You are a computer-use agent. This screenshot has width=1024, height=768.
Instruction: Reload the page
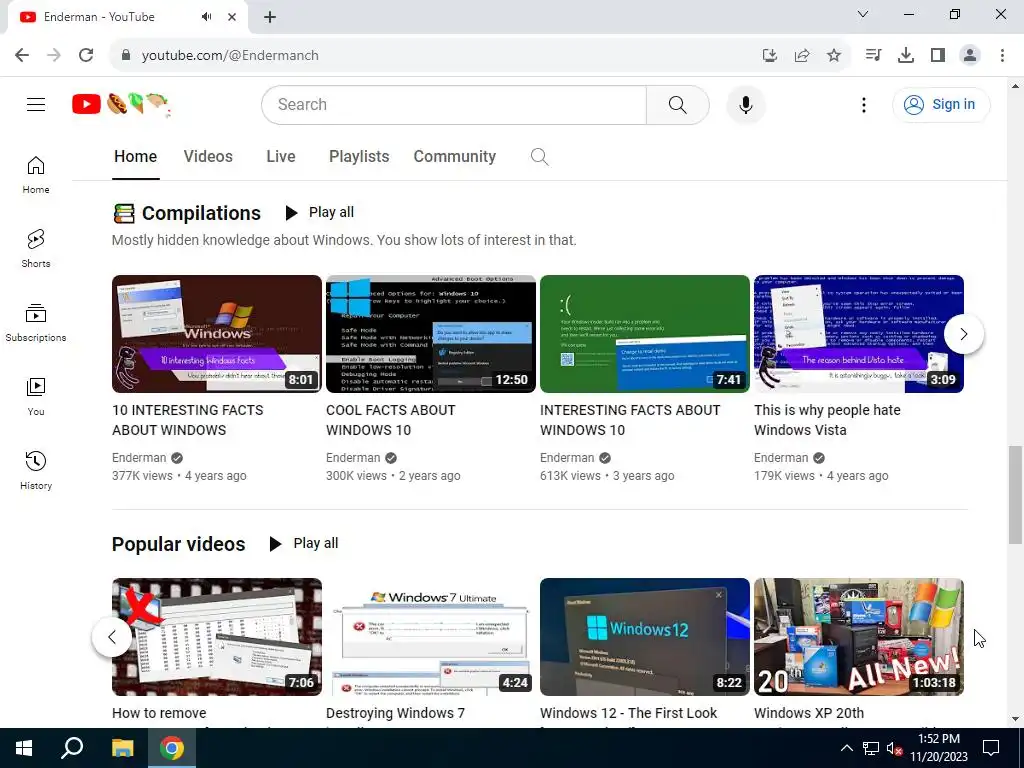pos(86,55)
